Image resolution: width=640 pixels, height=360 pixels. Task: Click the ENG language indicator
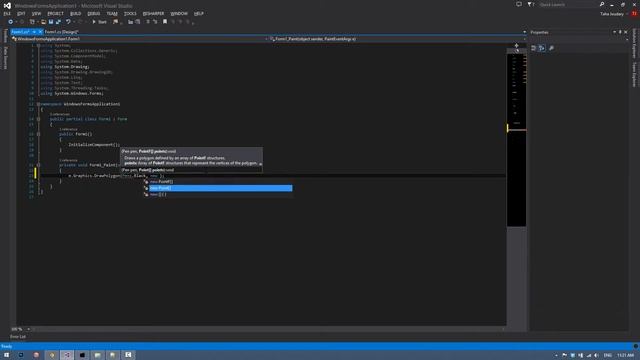click(608, 356)
